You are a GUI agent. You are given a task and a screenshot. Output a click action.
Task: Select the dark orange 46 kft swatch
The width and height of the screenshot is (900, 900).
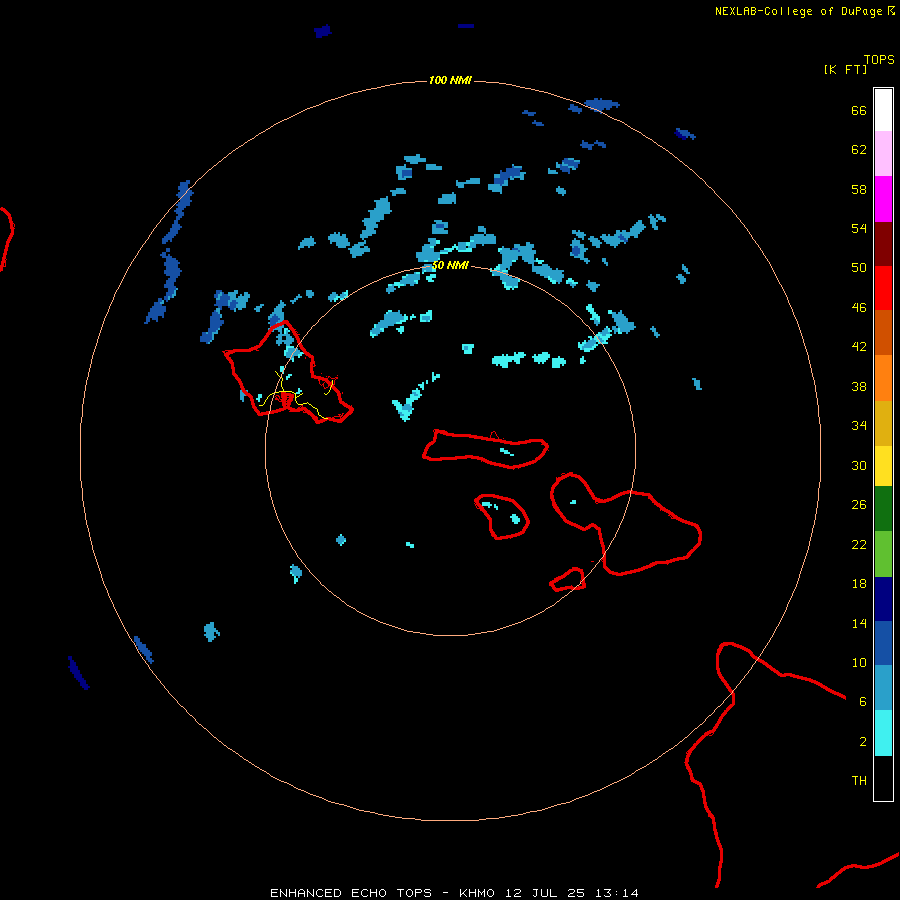tap(883, 332)
